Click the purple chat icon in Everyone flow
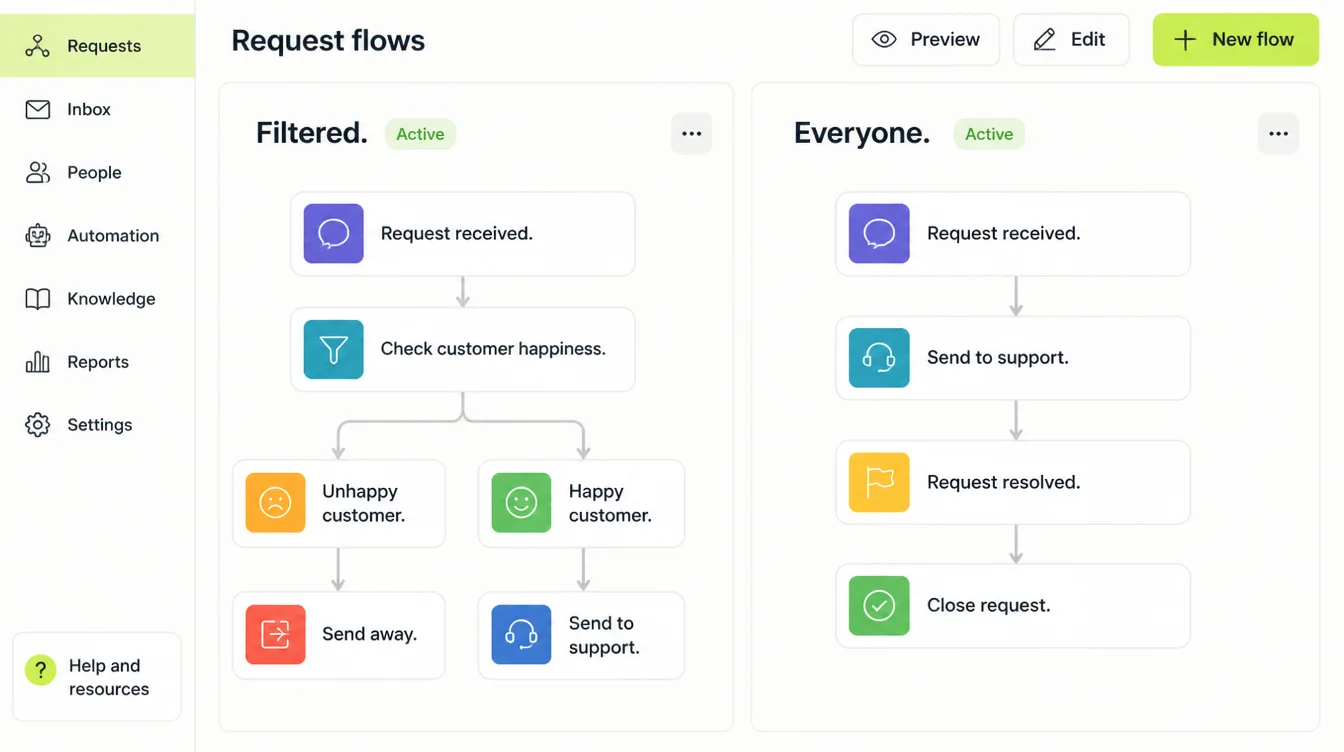 click(879, 233)
